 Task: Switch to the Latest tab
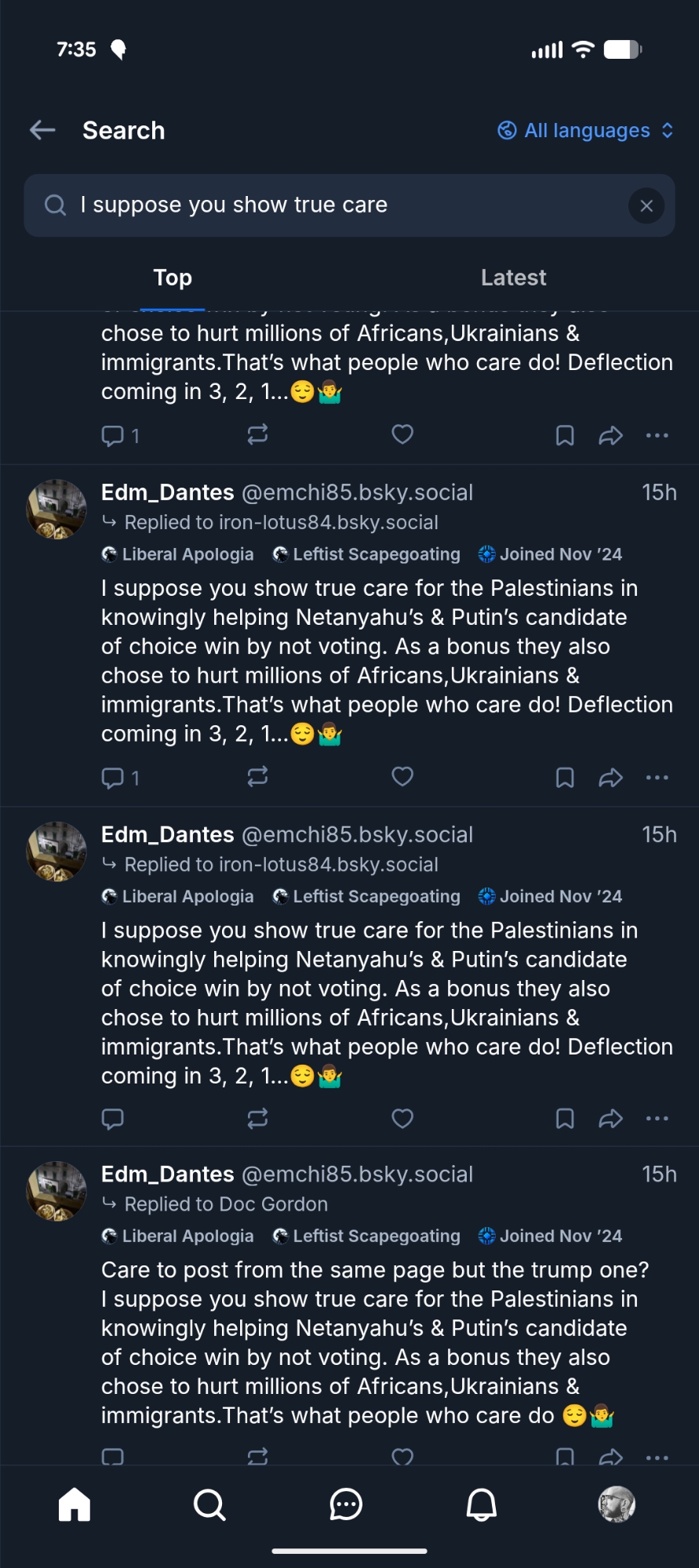point(513,278)
